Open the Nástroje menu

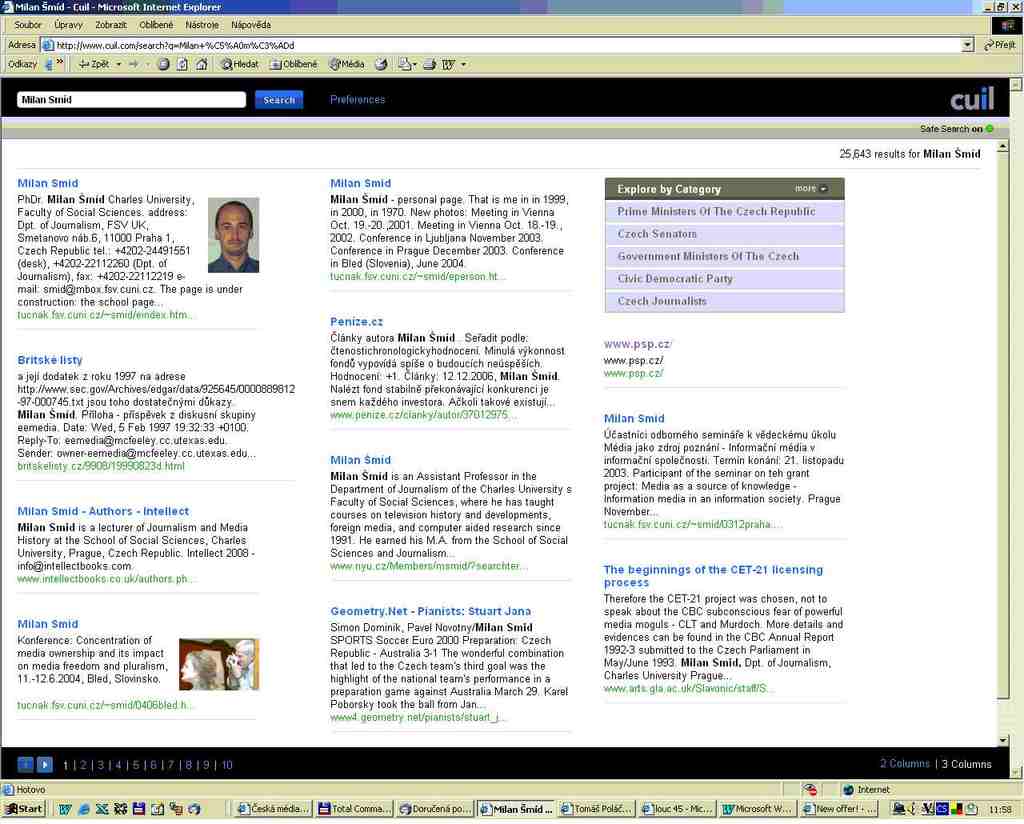pos(202,25)
